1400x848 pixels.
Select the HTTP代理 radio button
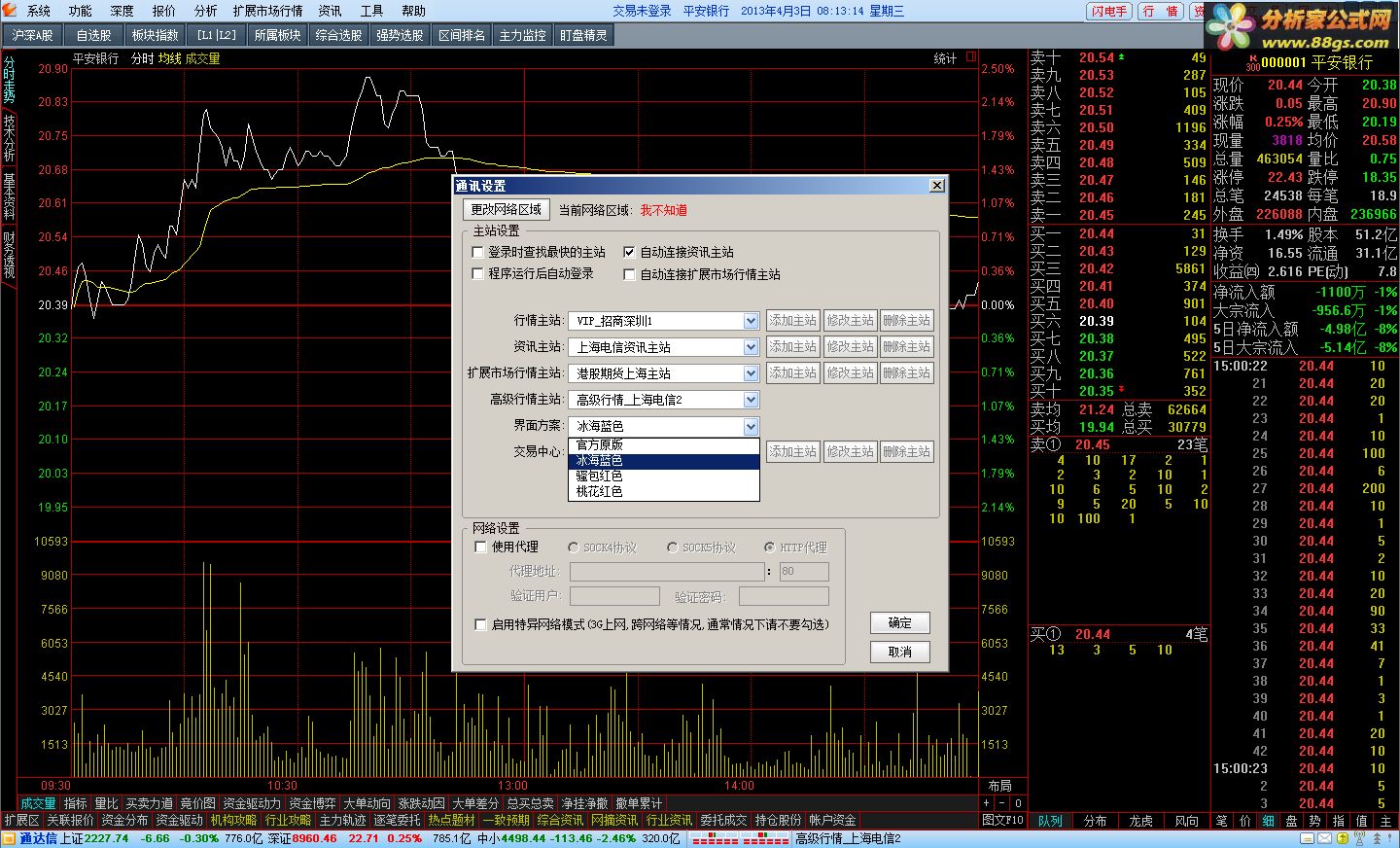point(769,548)
